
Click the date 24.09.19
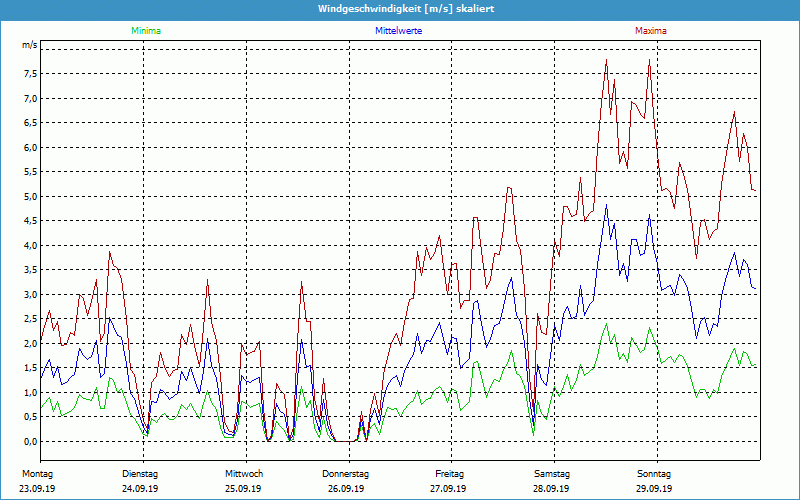click(140, 488)
